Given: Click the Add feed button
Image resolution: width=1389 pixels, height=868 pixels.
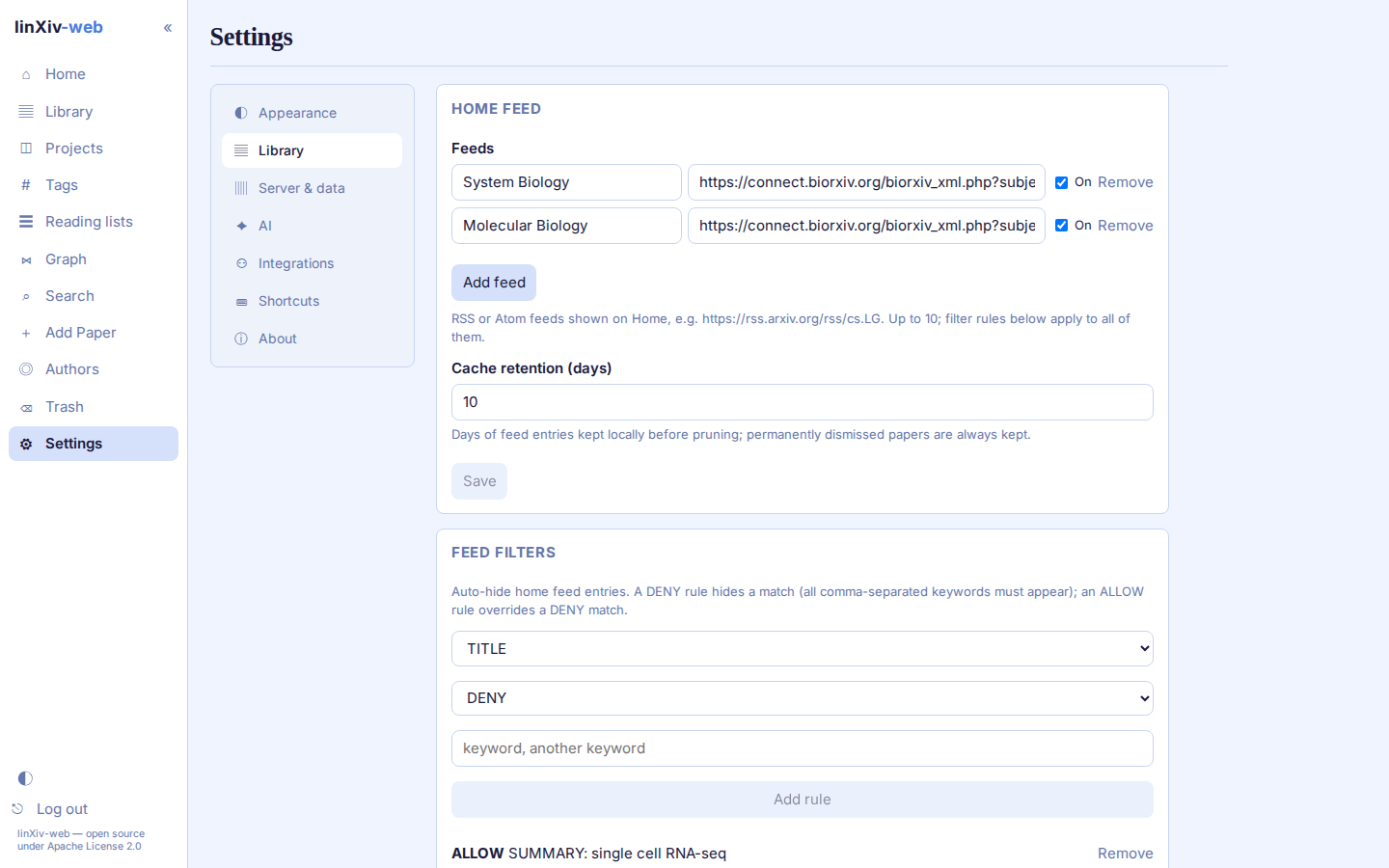Looking at the screenshot, I should pyautogui.click(x=494, y=283).
